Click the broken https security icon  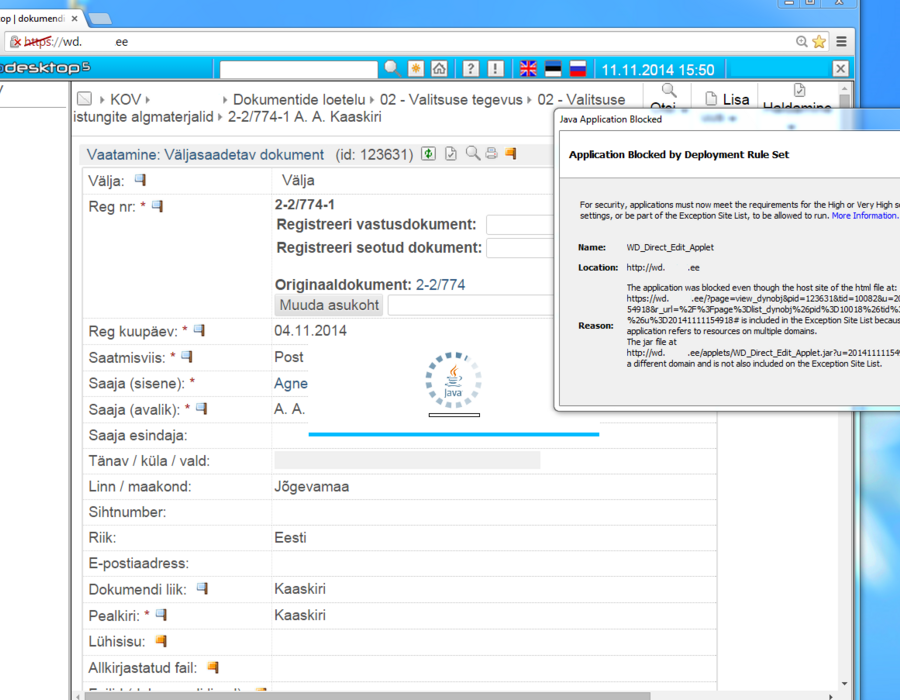(15, 41)
